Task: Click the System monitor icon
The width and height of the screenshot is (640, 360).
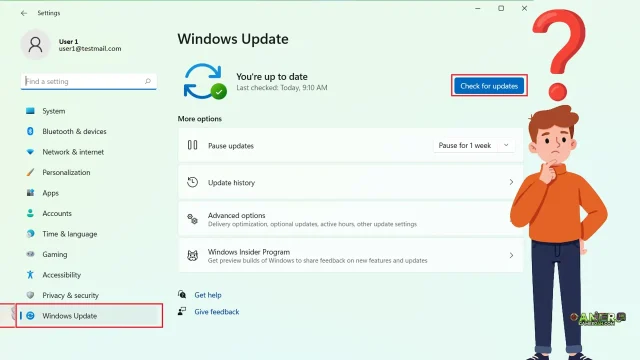Action: [x=30, y=111]
